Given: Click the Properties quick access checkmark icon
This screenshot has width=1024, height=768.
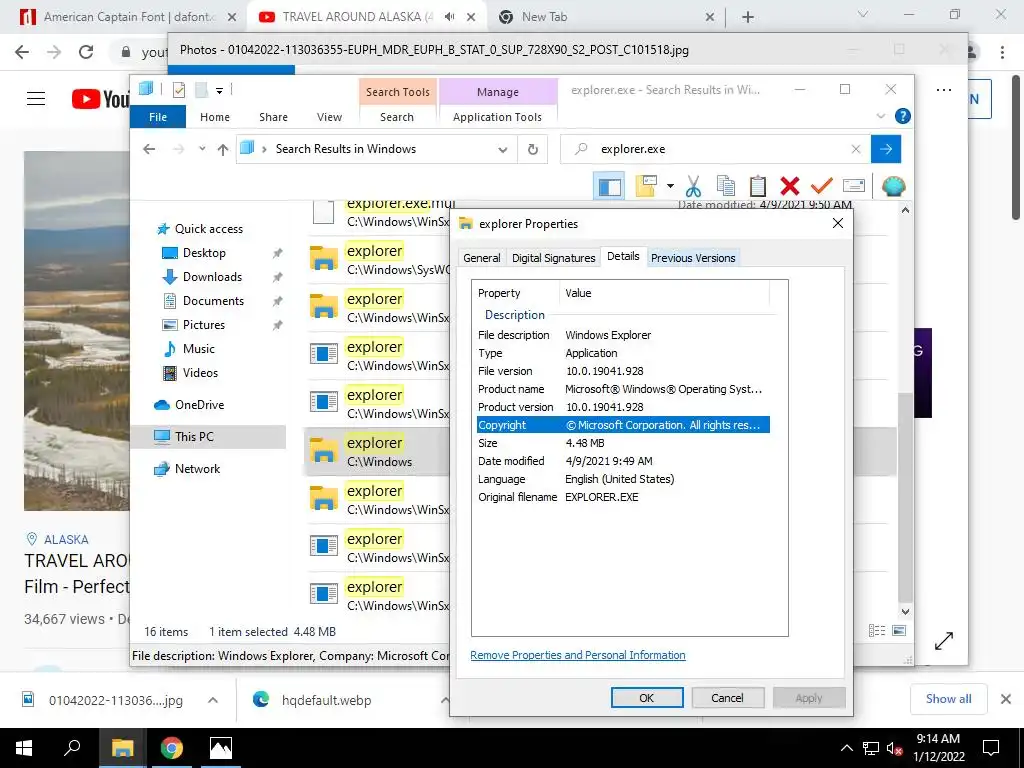Looking at the screenshot, I should [x=179, y=90].
